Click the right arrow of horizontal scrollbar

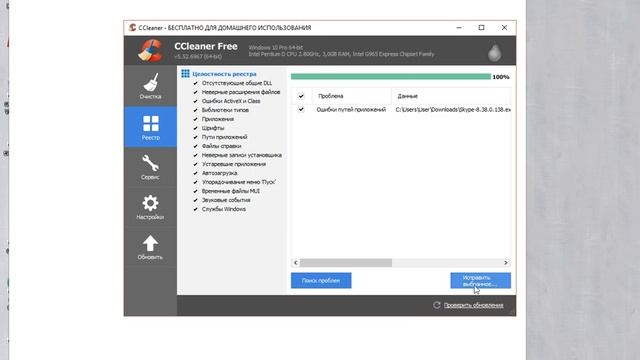pyautogui.click(x=506, y=262)
